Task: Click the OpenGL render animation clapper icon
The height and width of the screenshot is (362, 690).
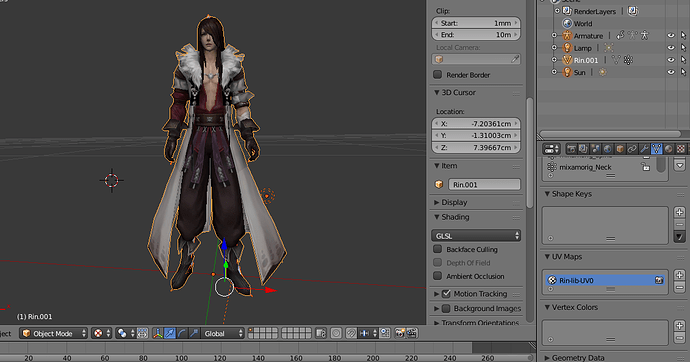Action: coord(412,333)
